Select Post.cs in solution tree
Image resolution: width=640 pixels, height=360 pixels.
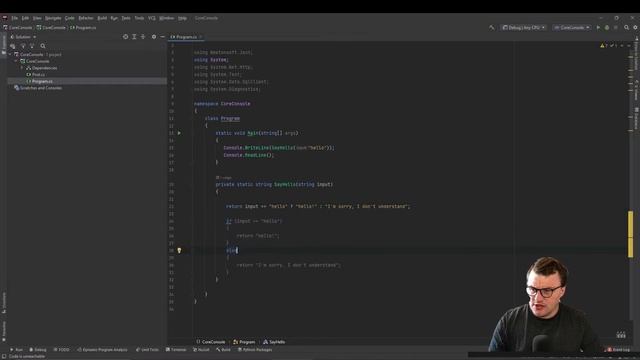pos(38,75)
